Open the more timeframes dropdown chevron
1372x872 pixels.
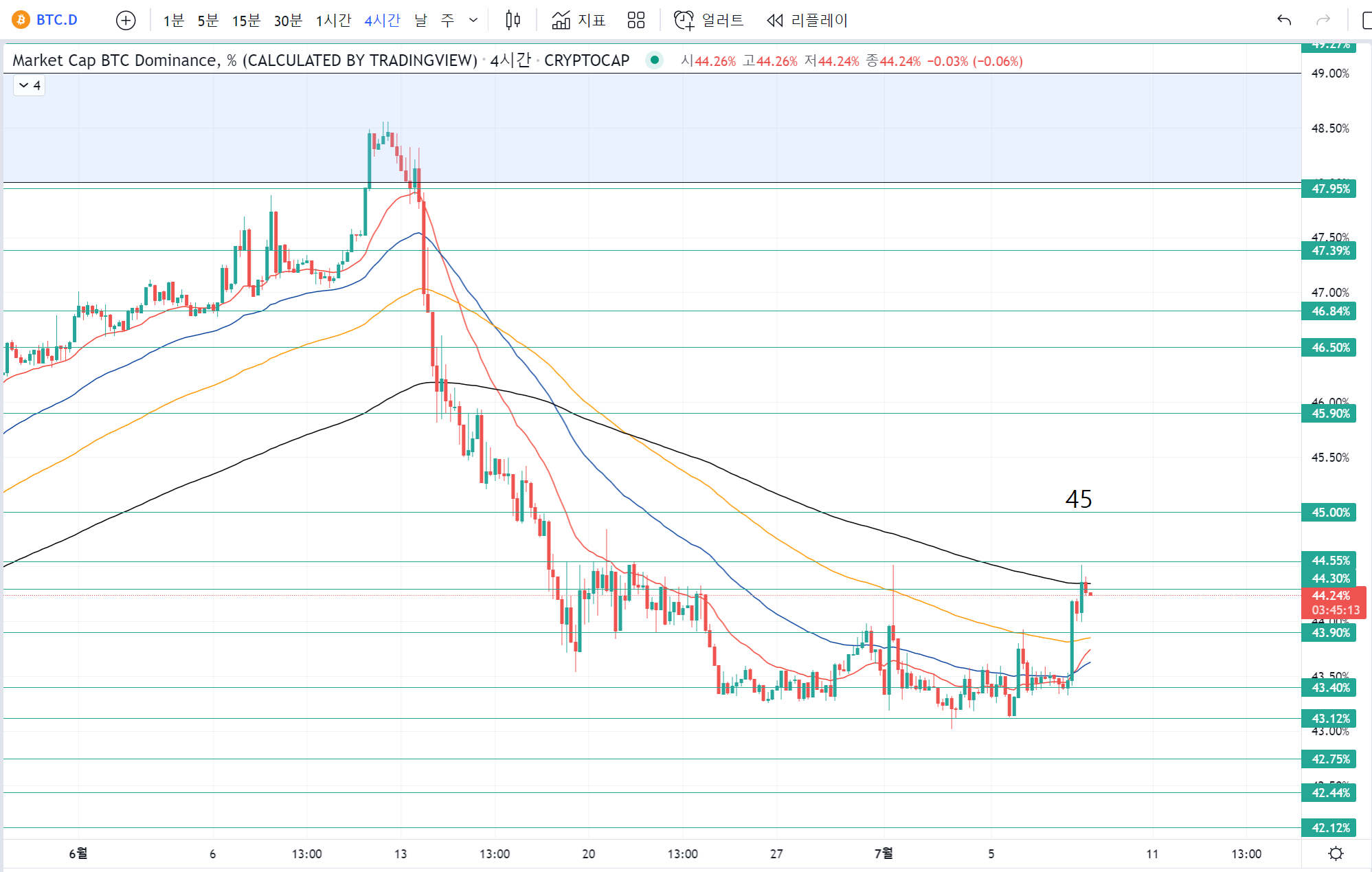coord(473,21)
